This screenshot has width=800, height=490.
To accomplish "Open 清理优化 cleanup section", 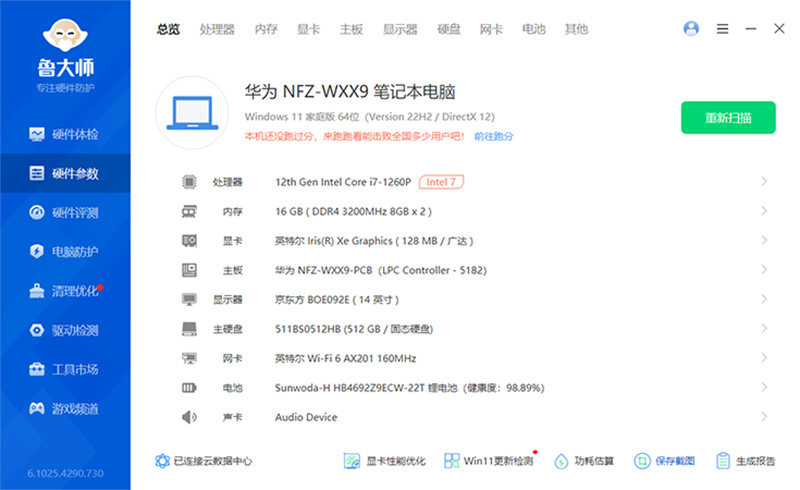I will click(x=65, y=291).
